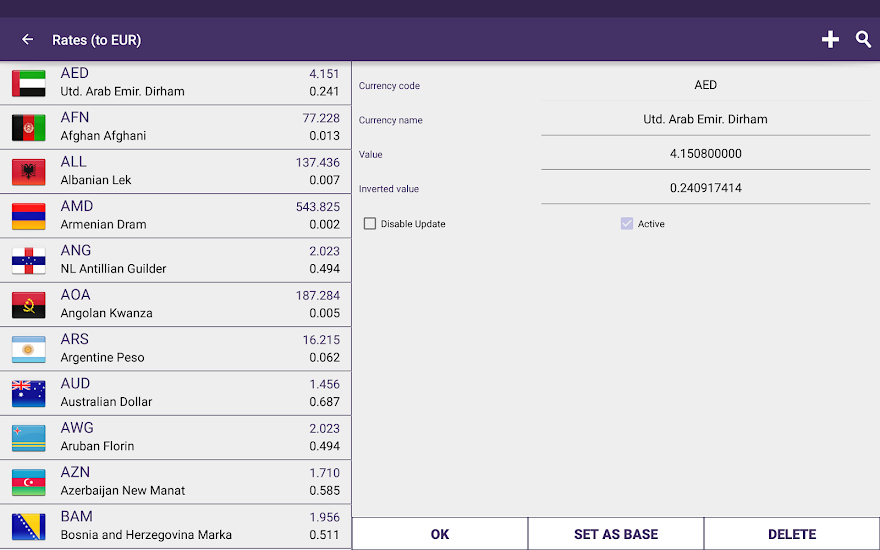Viewport: 880px width, 550px height.
Task: Select the Armenian flag icon
Action: [28, 216]
